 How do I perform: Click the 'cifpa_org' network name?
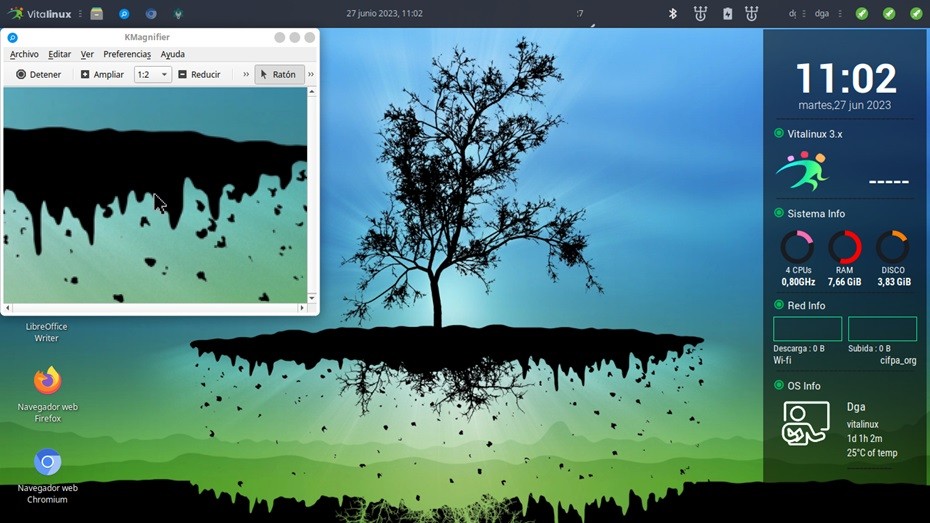pos(898,361)
